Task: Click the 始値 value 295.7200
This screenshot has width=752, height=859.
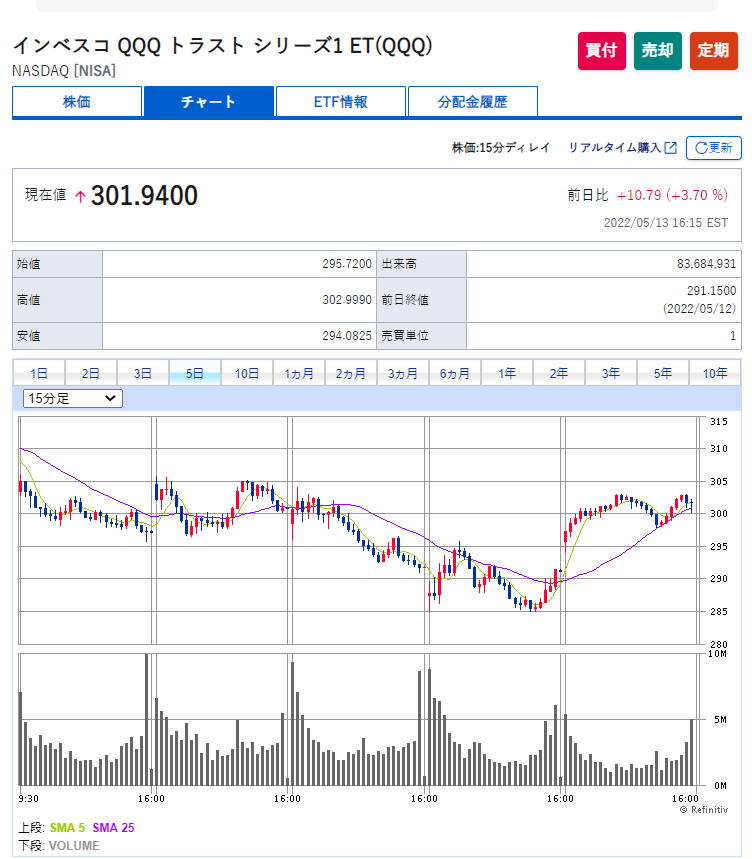Action: (347, 264)
